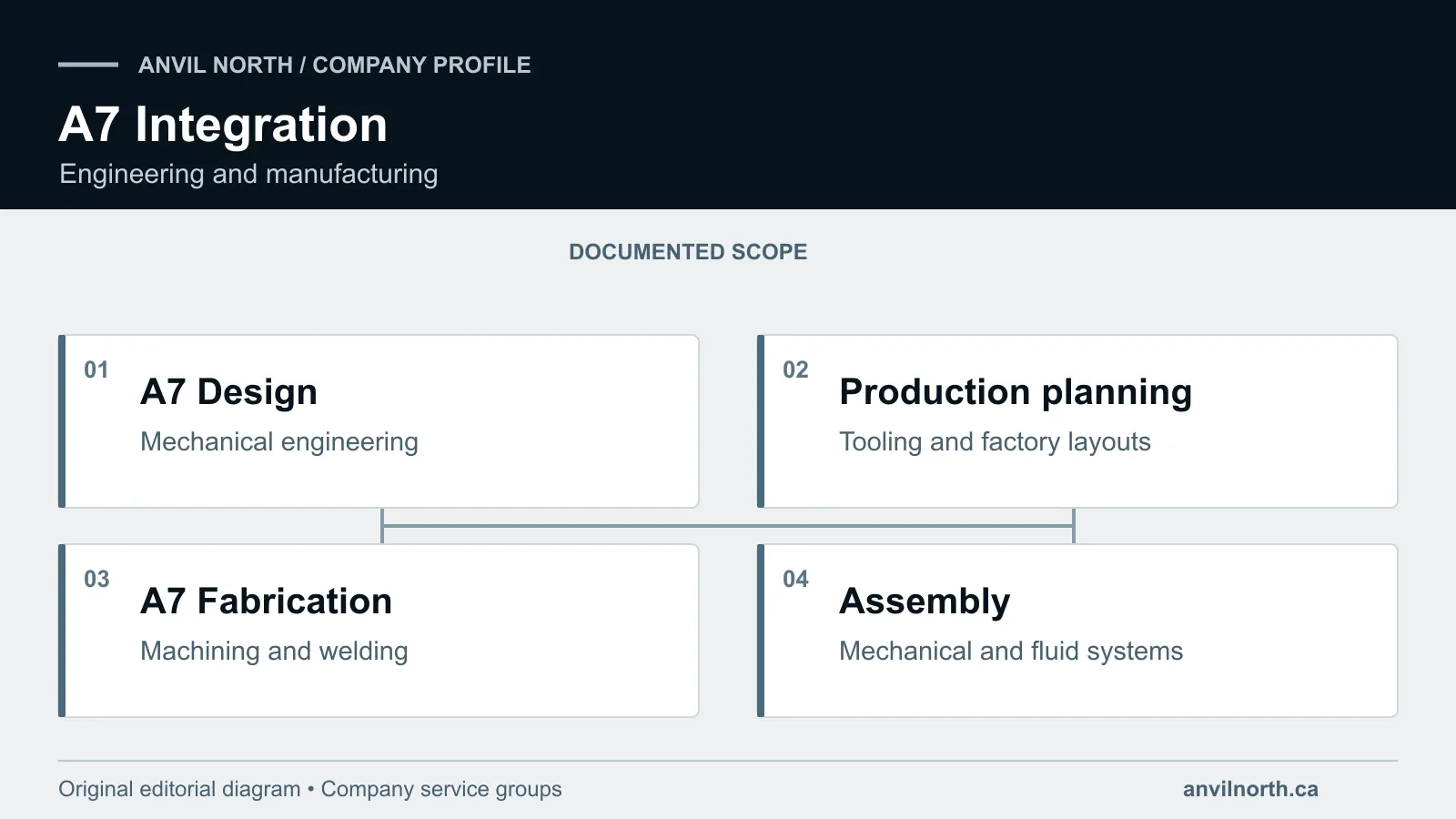Image resolution: width=1456 pixels, height=819 pixels.
Task: Visit the anvilnorth.ca link
Action: click(x=1250, y=789)
